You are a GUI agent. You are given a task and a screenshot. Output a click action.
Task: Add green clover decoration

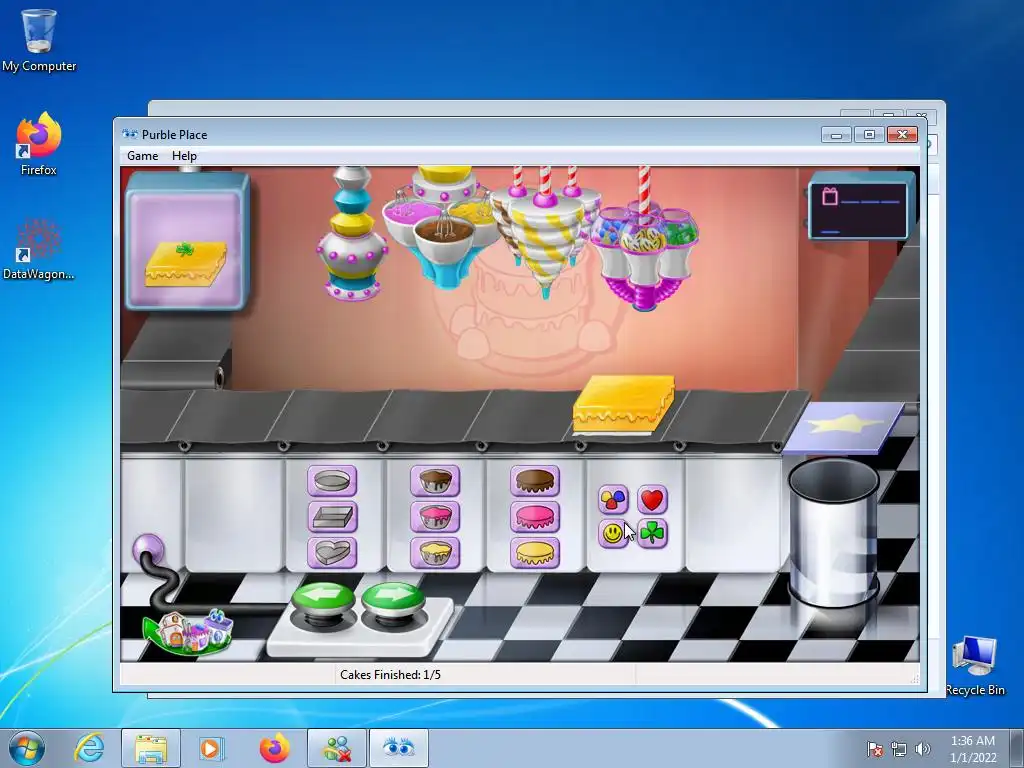652,534
